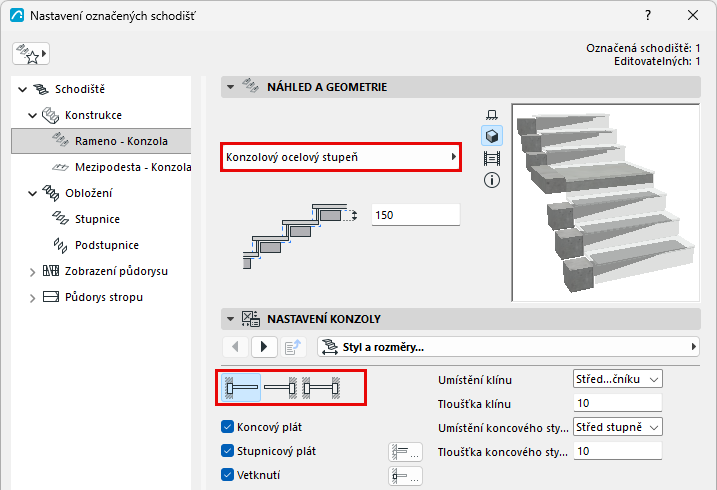Image resolution: width=717 pixels, height=490 pixels.
Task: Uncheck the Vetknutí checkbox
Action: 227,475
